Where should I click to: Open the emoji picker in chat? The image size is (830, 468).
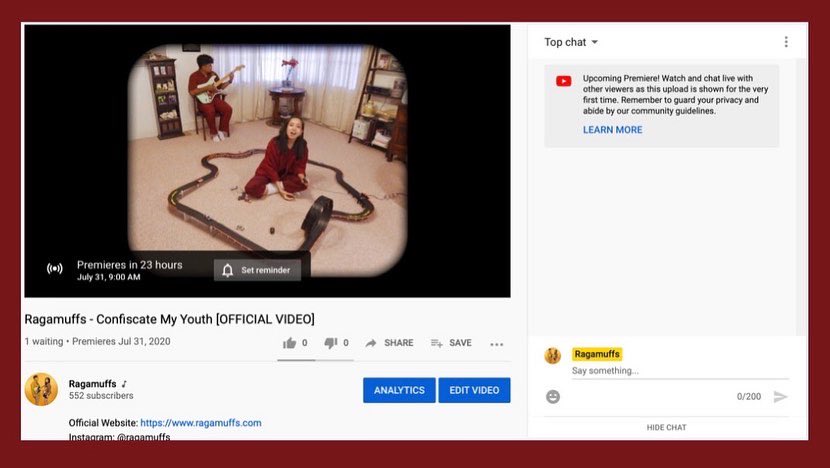pos(553,397)
